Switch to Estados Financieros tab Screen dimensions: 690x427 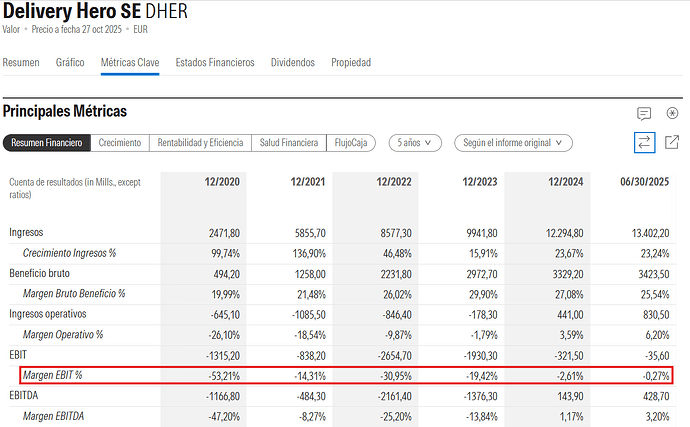tap(215, 62)
